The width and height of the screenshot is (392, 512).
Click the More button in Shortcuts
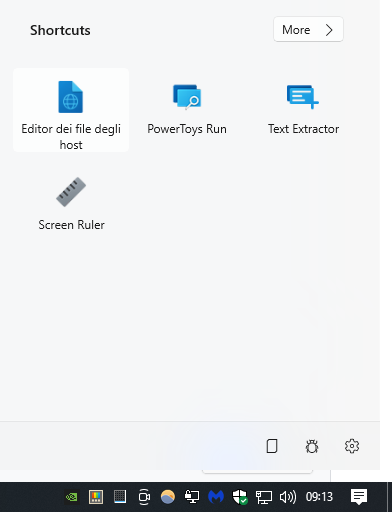click(x=308, y=29)
